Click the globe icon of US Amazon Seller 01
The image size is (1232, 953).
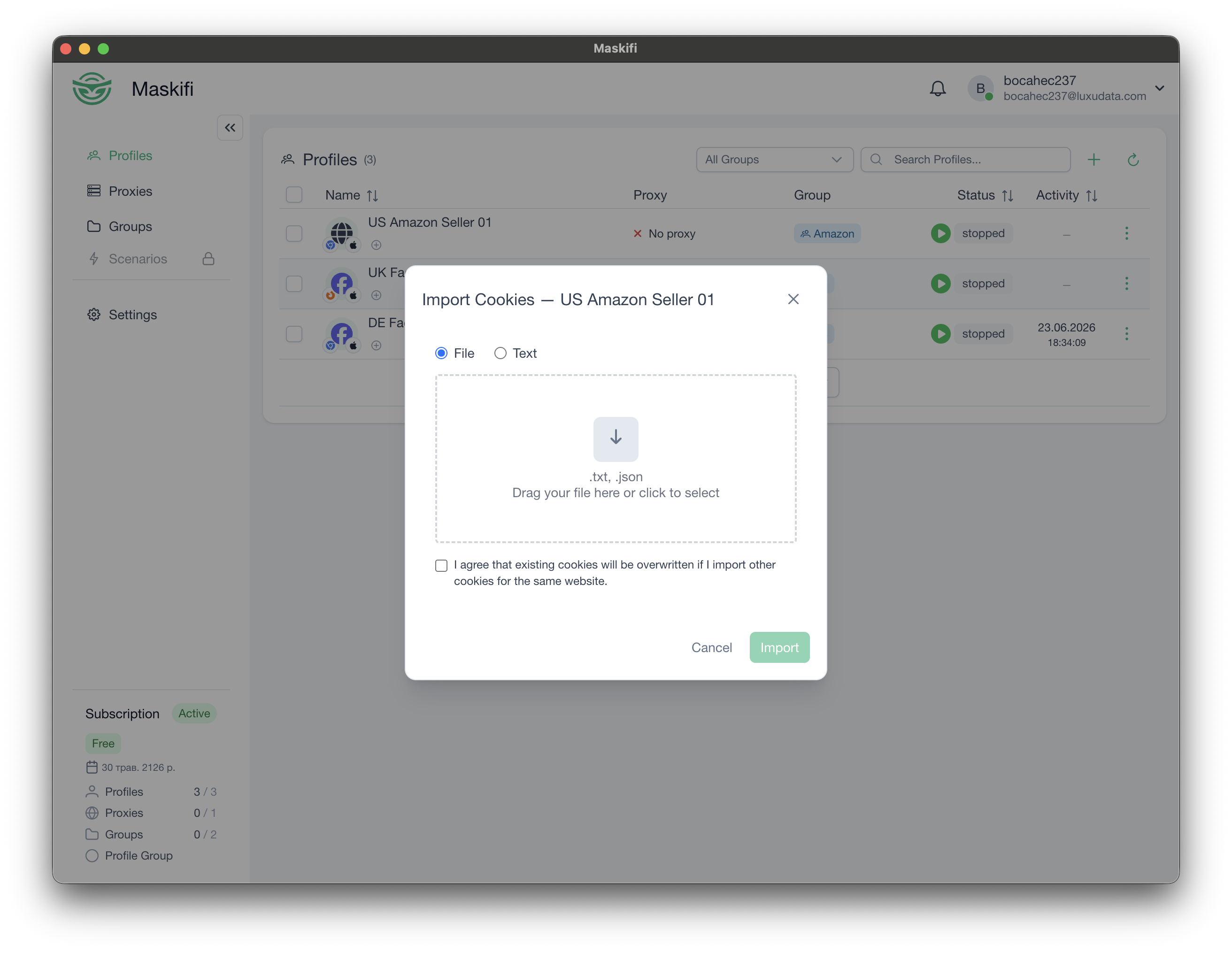tap(342, 232)
